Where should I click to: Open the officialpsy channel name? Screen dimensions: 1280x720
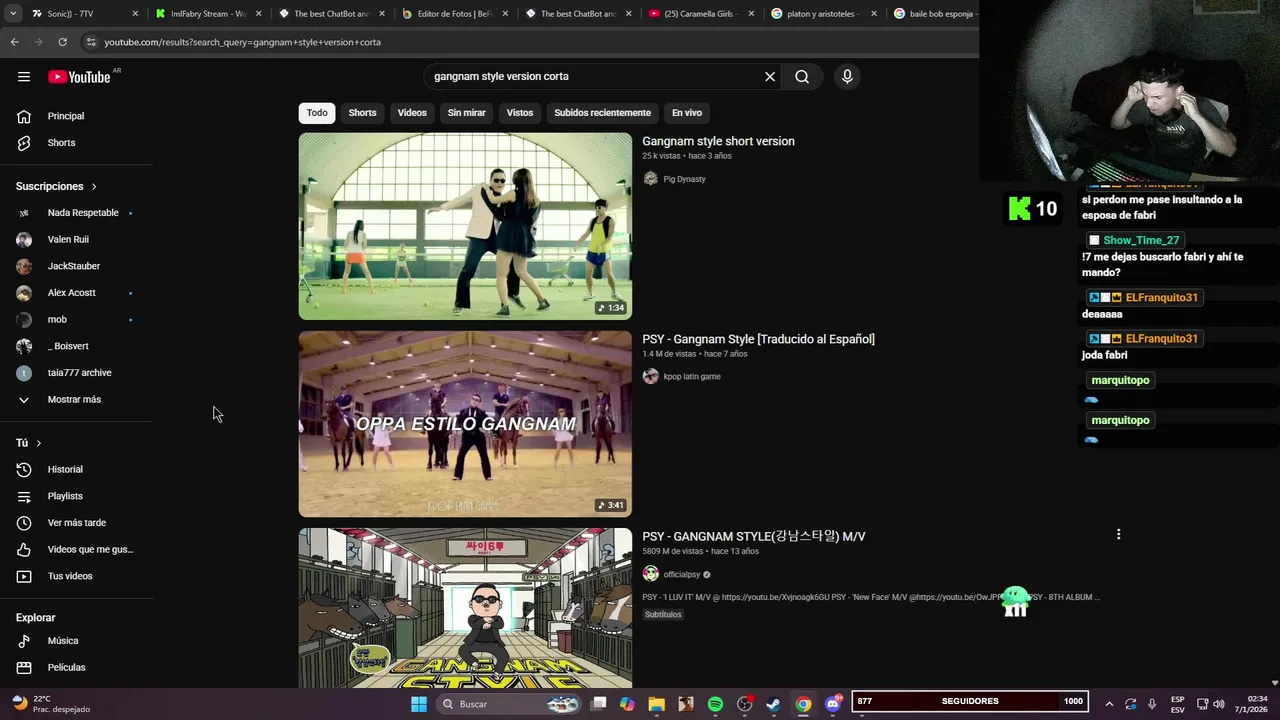[x=681, y=575]
